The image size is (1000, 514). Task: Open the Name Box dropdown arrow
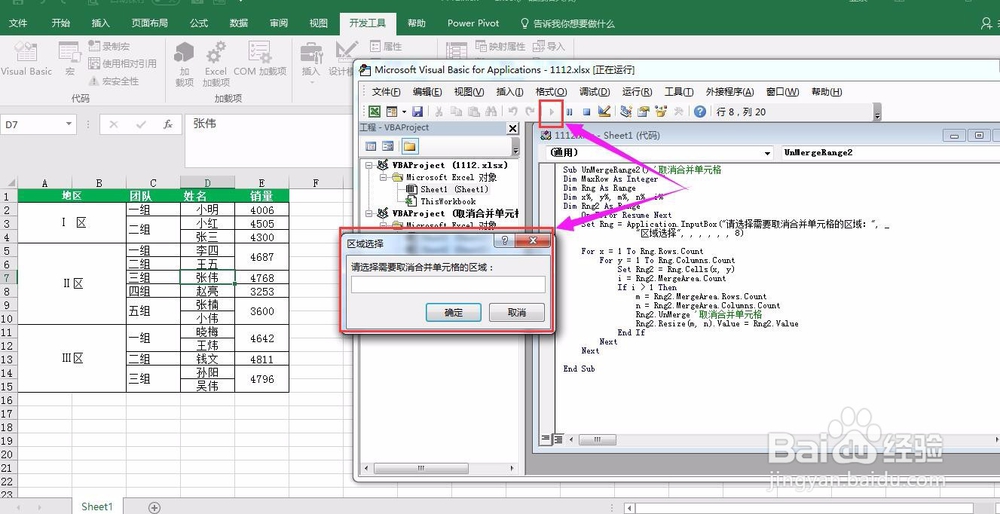point(69,124)
